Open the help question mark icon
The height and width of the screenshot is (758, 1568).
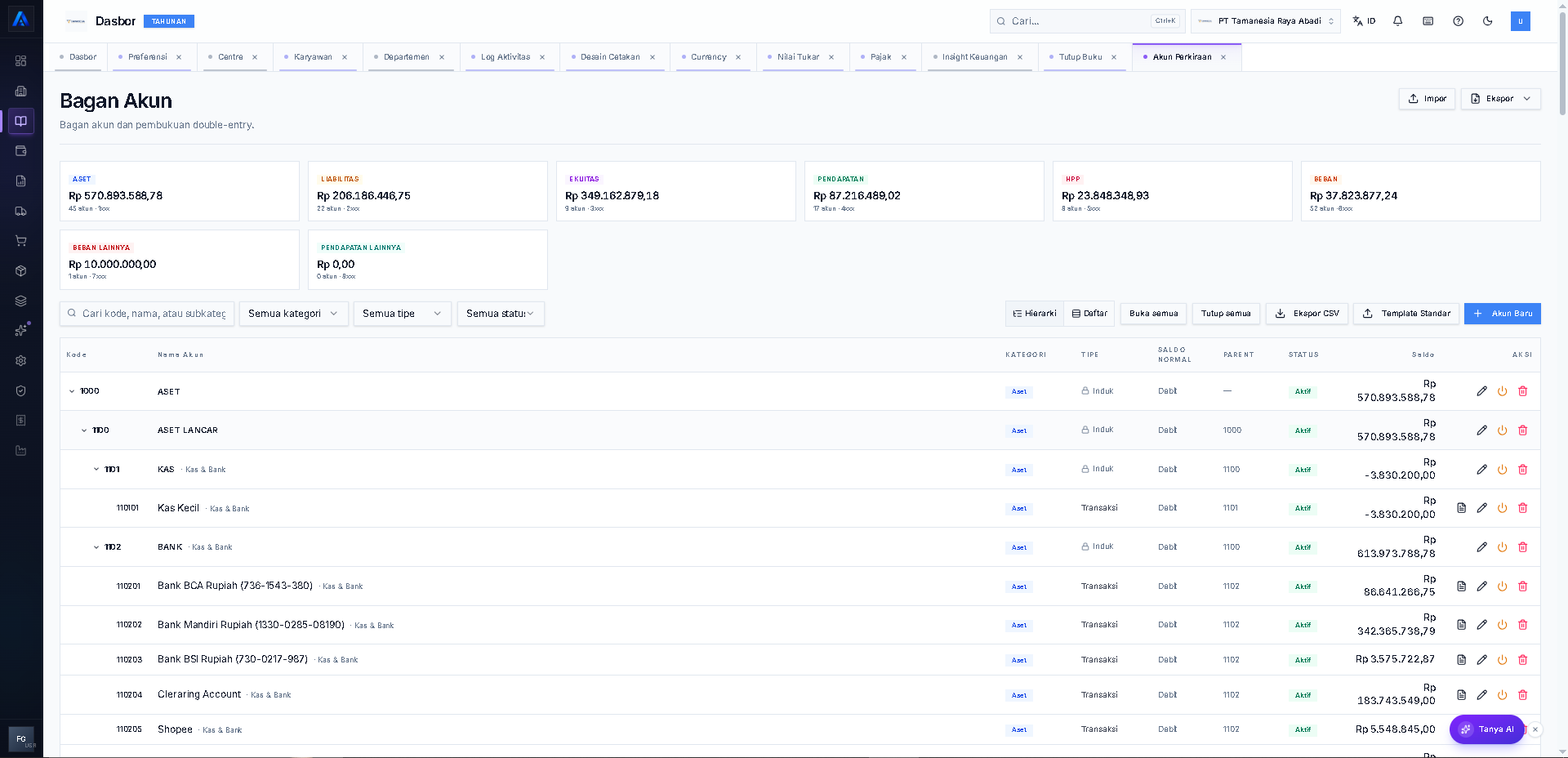(1458, 21)
